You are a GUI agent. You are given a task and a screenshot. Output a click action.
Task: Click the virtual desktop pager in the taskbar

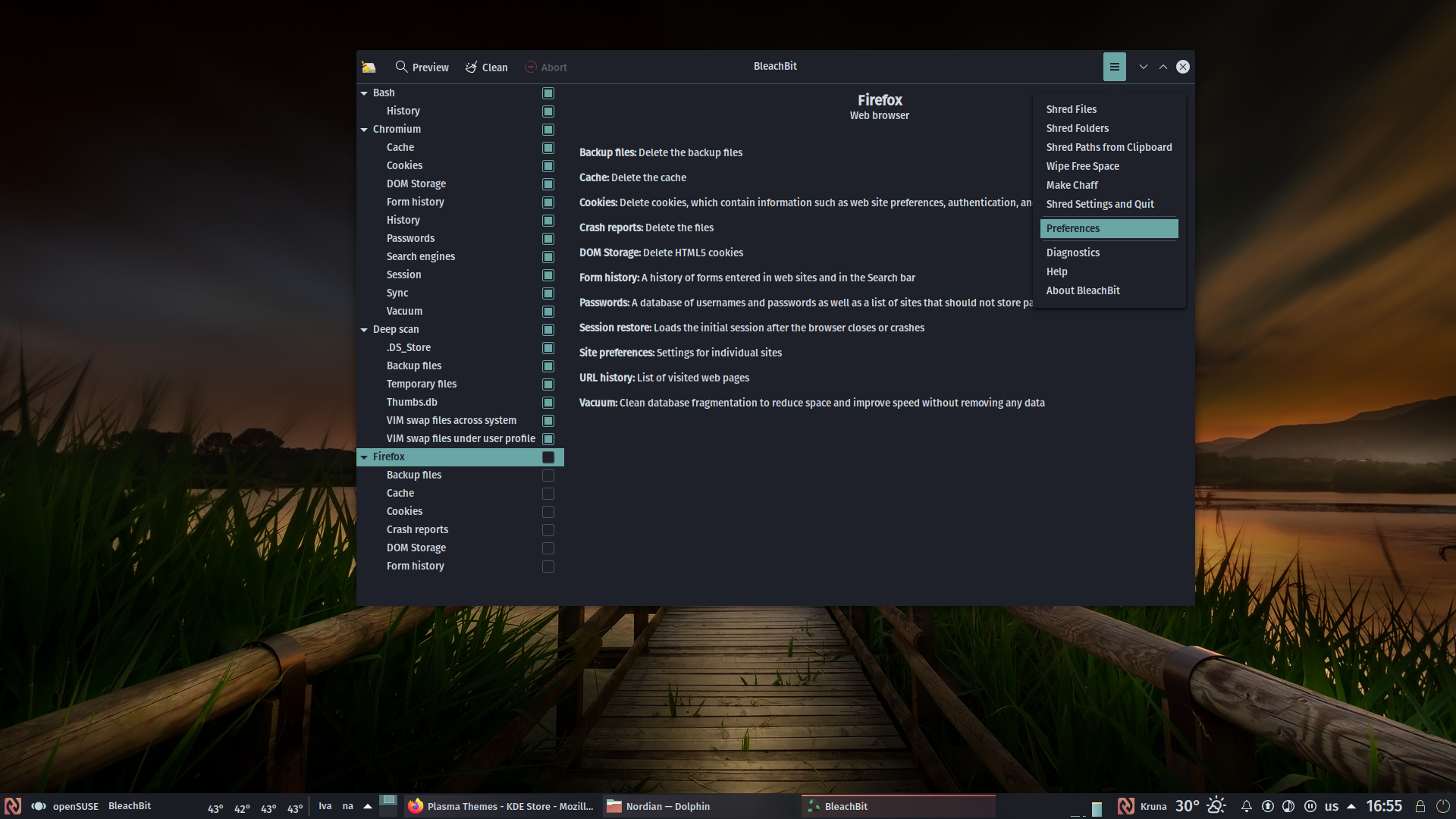pos(388,805)
